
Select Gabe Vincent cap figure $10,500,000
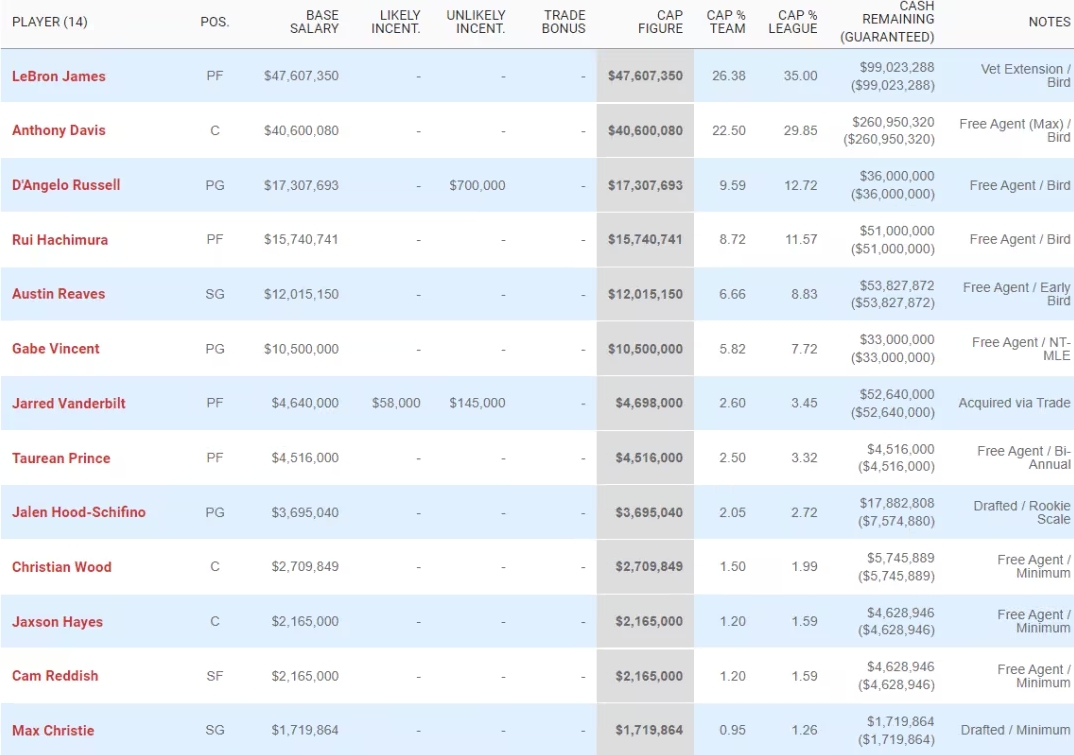pos(645,349)
